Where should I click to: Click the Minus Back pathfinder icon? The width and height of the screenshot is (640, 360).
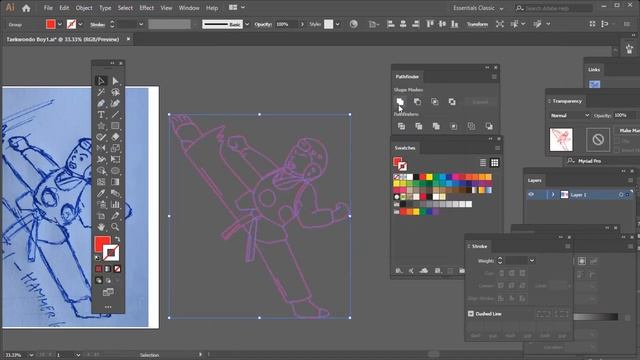(x=489, y=126)
